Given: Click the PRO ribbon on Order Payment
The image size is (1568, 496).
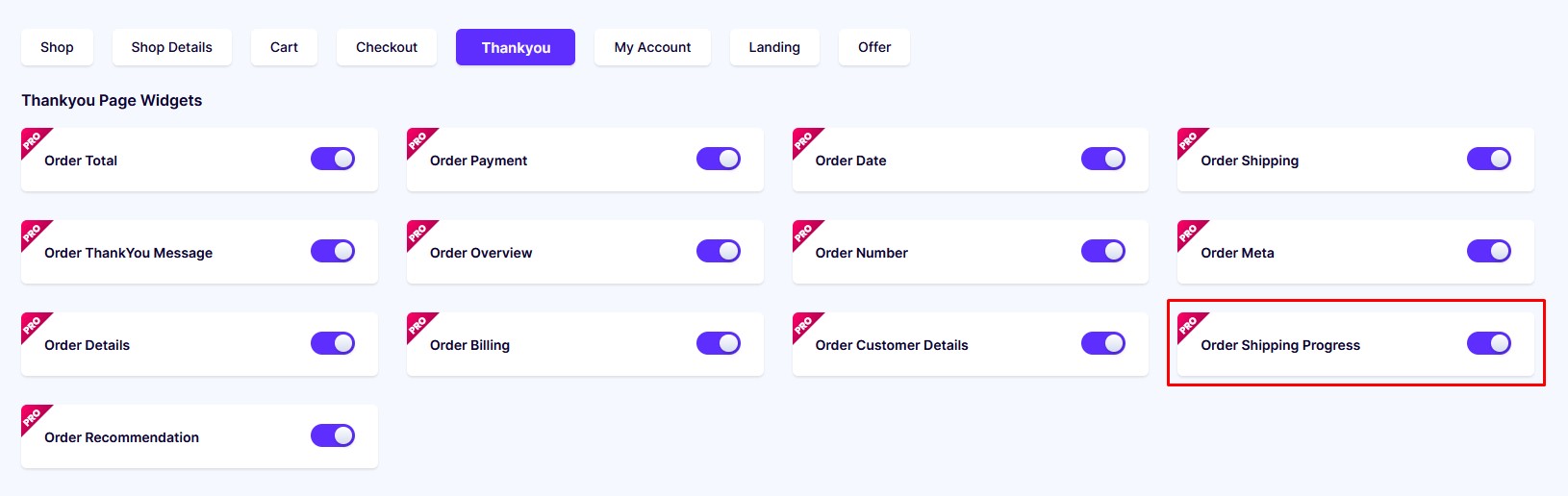Looking at the screenshot, I should 418,140.
